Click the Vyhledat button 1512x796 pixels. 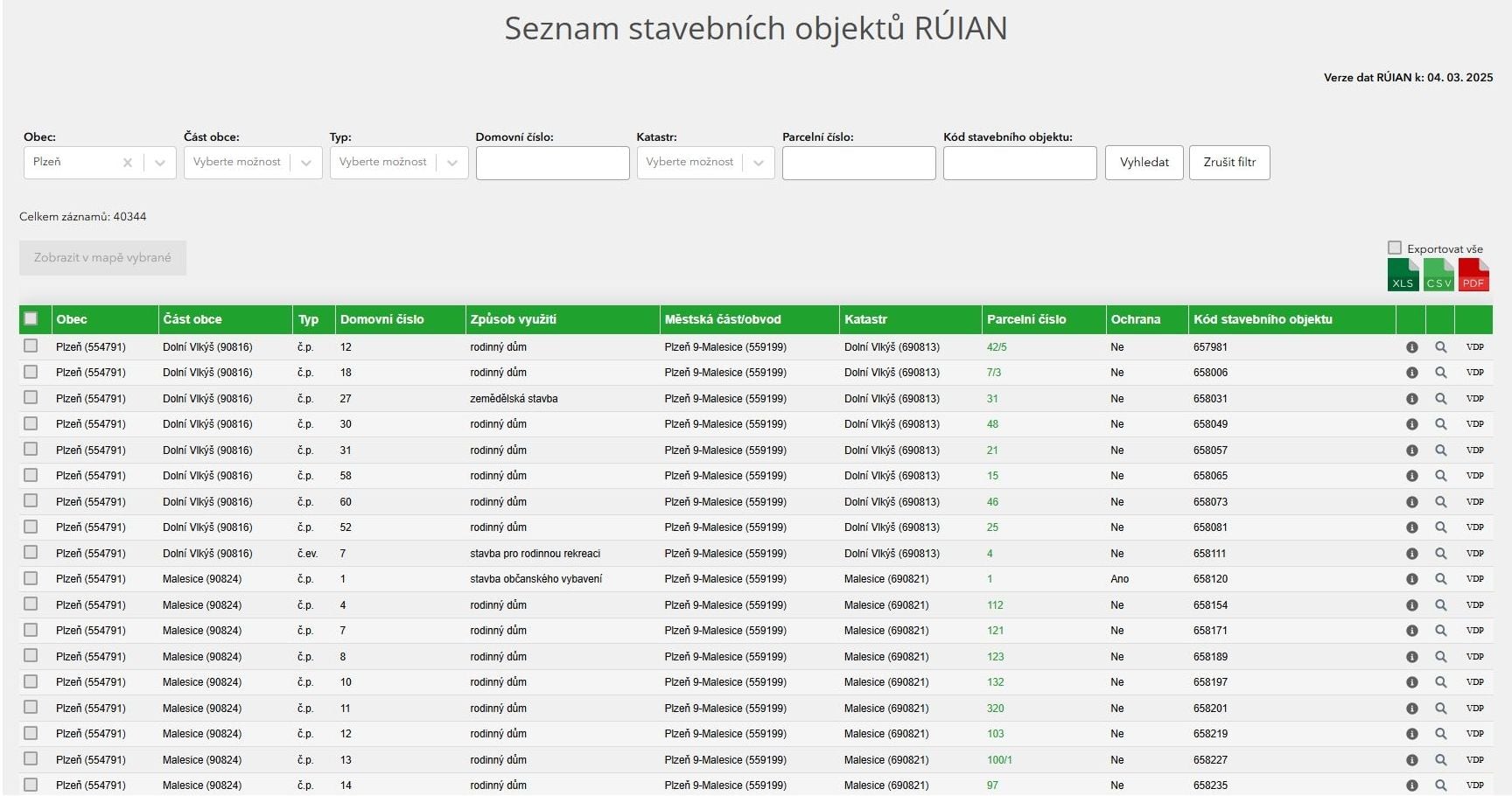coord(1144,163)
